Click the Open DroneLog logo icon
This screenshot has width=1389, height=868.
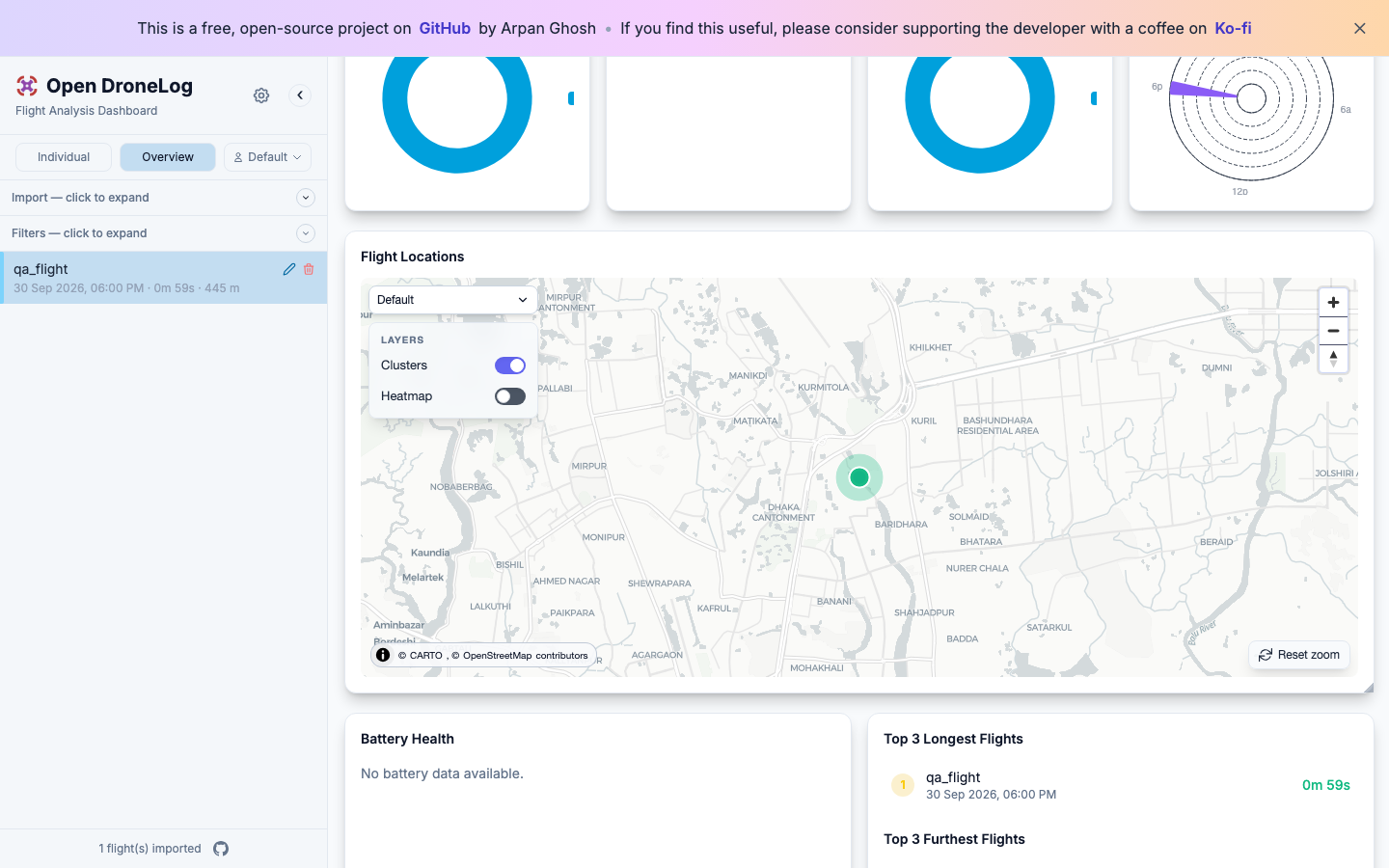(27, 86)
